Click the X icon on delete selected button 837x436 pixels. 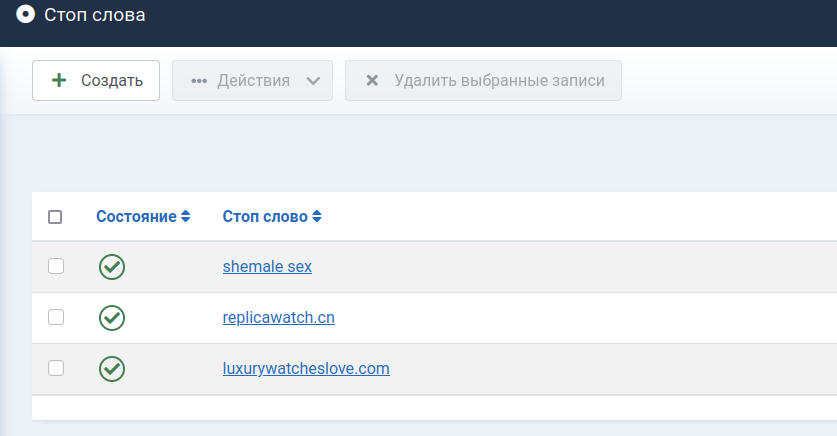[372, 81]
